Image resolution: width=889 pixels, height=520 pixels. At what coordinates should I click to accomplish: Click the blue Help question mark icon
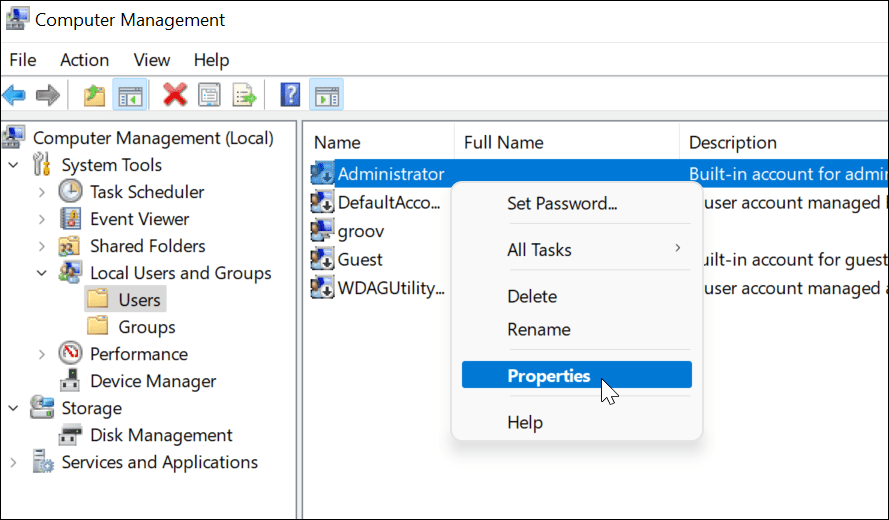click(x=290, y=96)
